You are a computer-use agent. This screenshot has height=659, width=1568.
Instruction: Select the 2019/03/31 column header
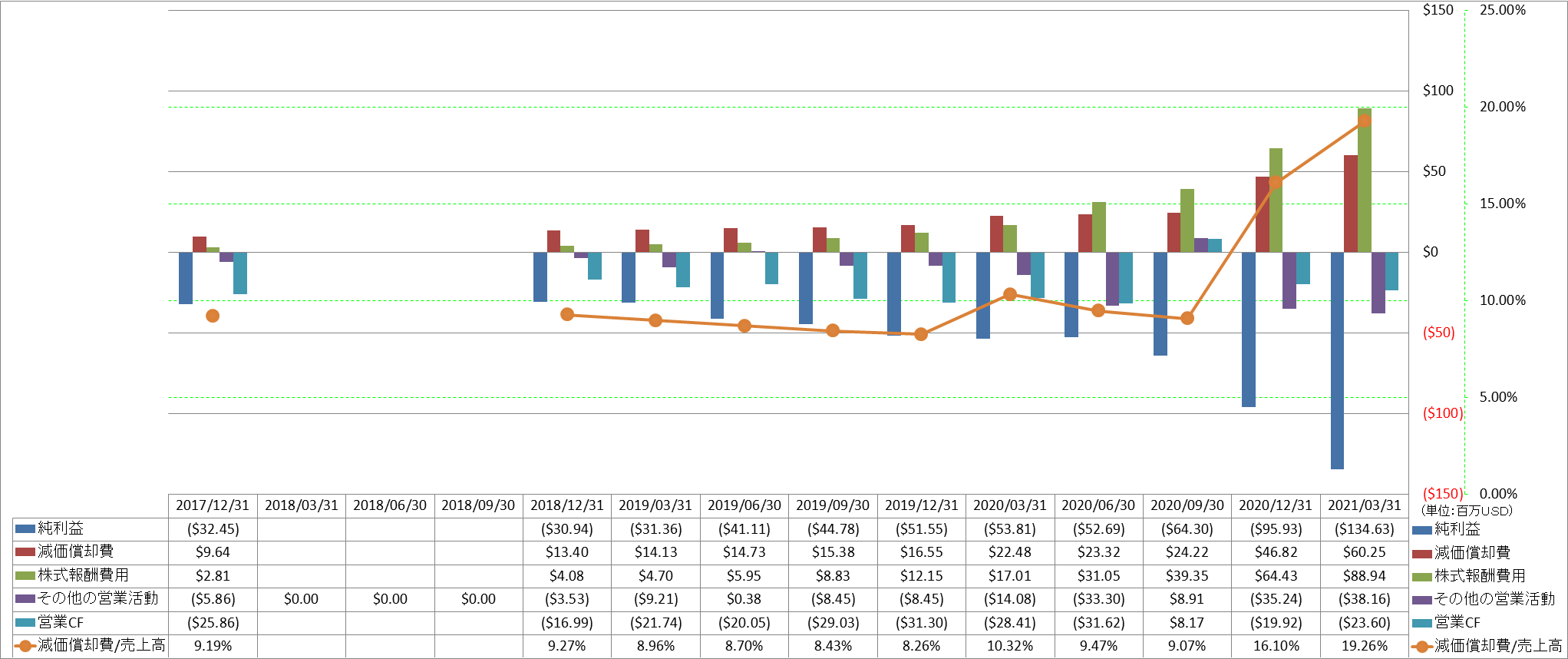[655, 505]
